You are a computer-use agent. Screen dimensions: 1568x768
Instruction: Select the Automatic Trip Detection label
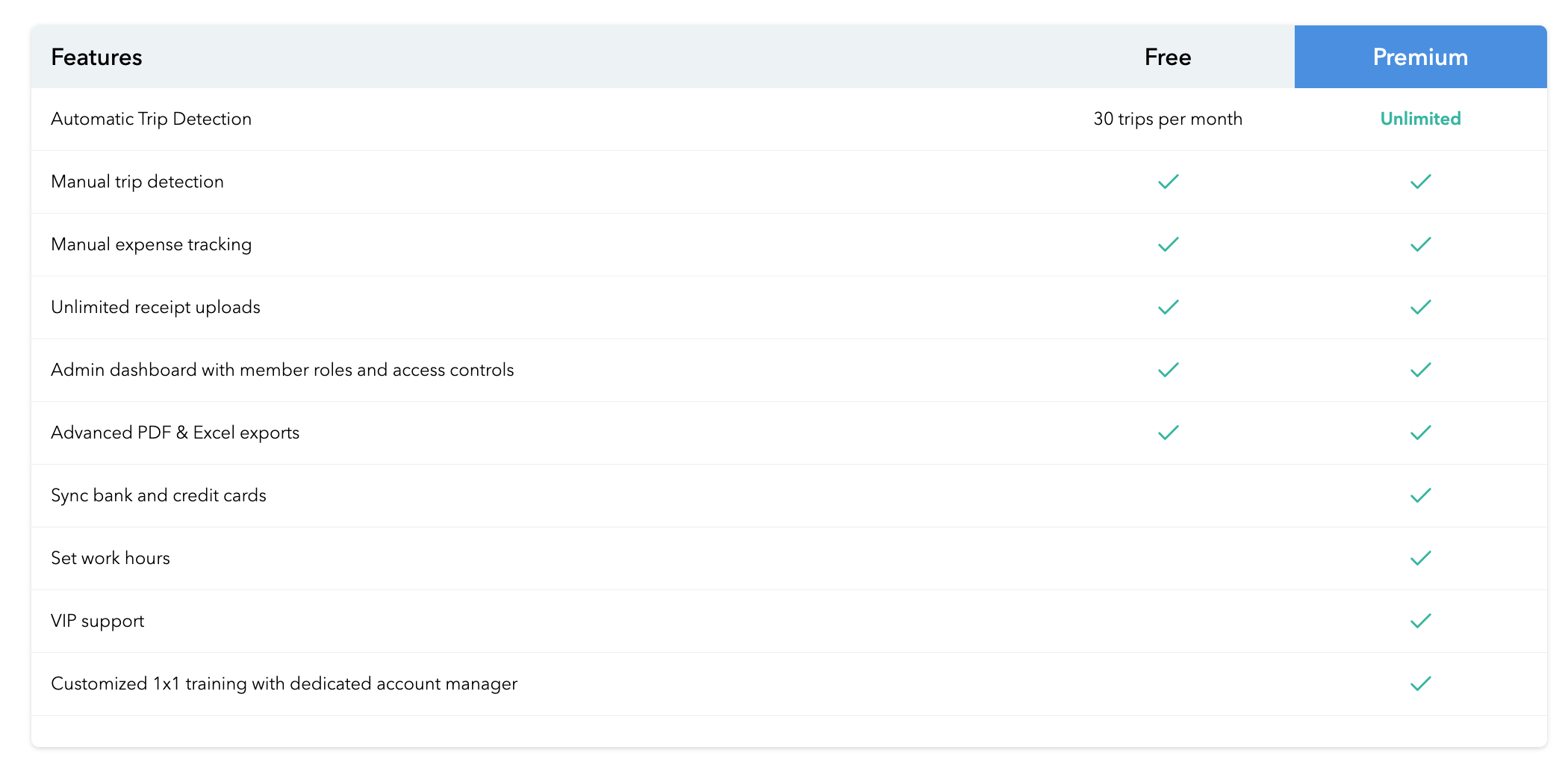coord(151,119)
